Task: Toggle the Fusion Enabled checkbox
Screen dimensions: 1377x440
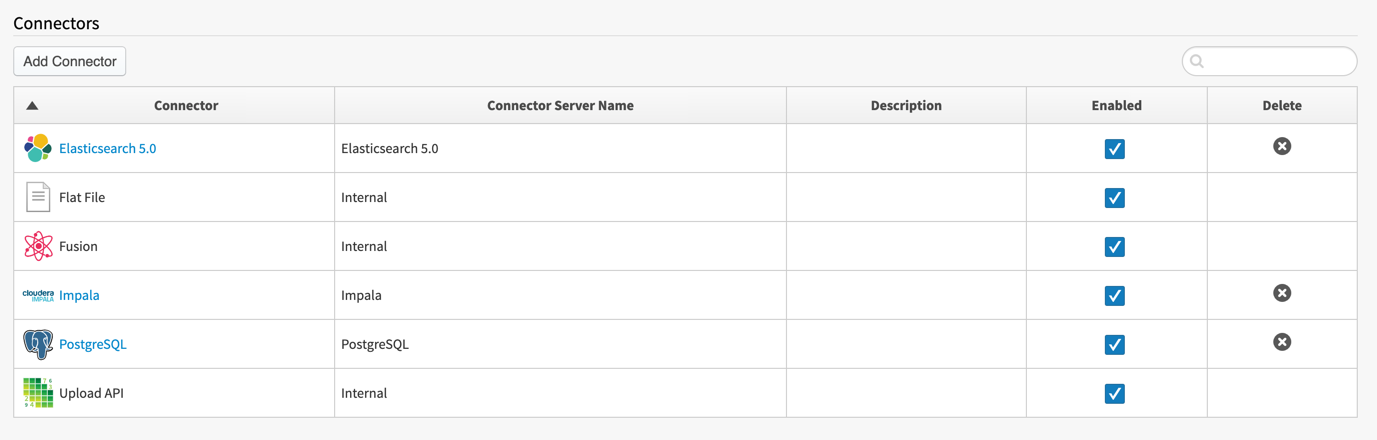Action: [x=1115, y=247]
